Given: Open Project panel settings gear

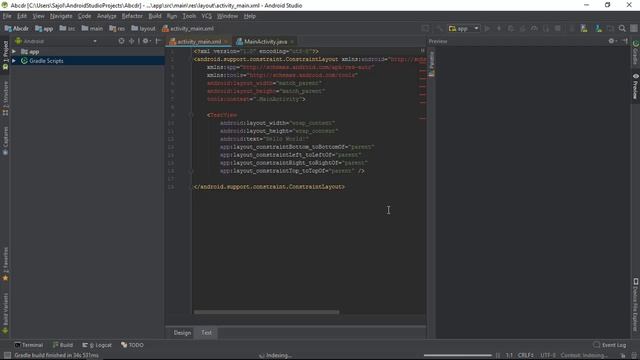Looking at the screenshot, I should [146, 41].
